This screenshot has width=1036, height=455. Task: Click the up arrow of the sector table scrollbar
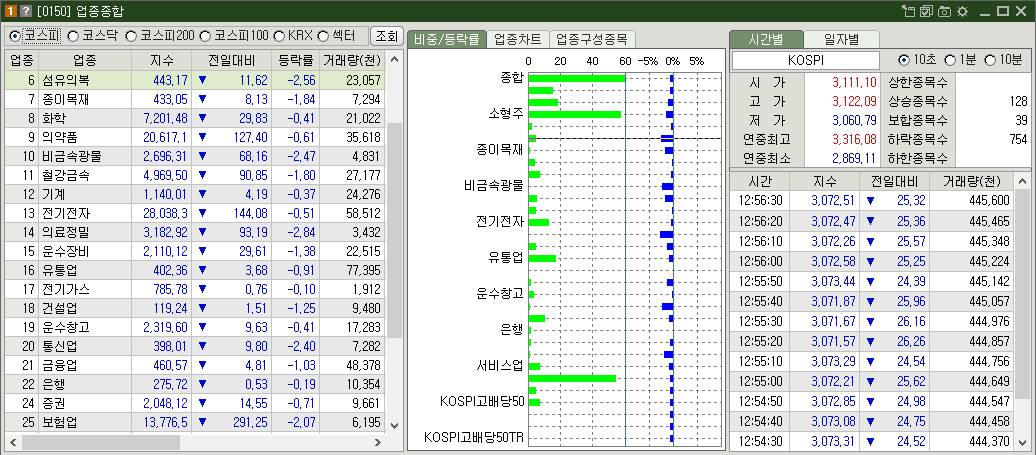pos(394,60)
